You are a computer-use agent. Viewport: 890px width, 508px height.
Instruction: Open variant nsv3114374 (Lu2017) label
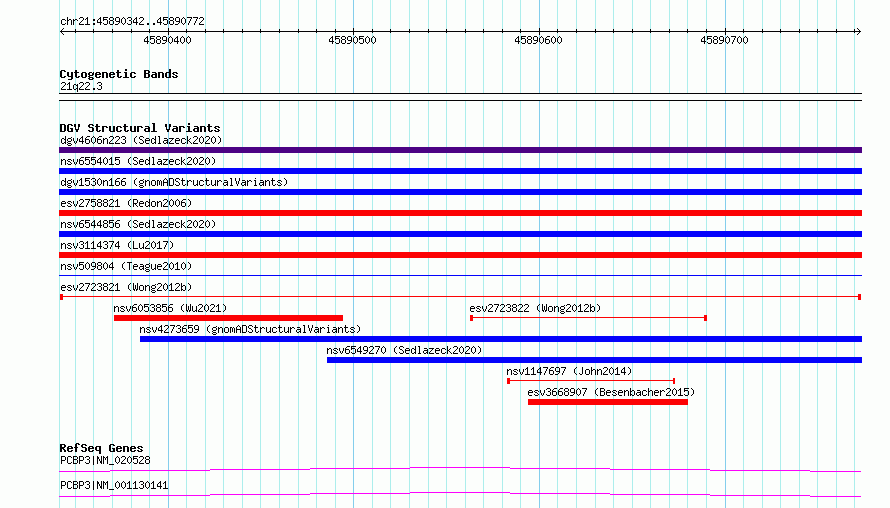click(117, 245)
